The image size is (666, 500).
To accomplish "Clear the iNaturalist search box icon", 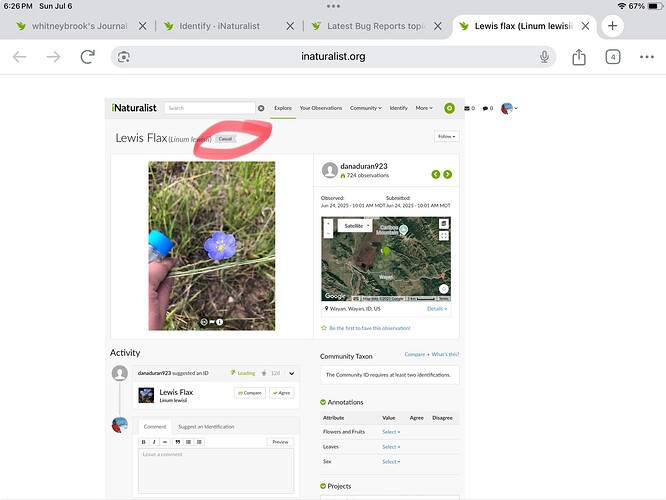I will 261,108.
